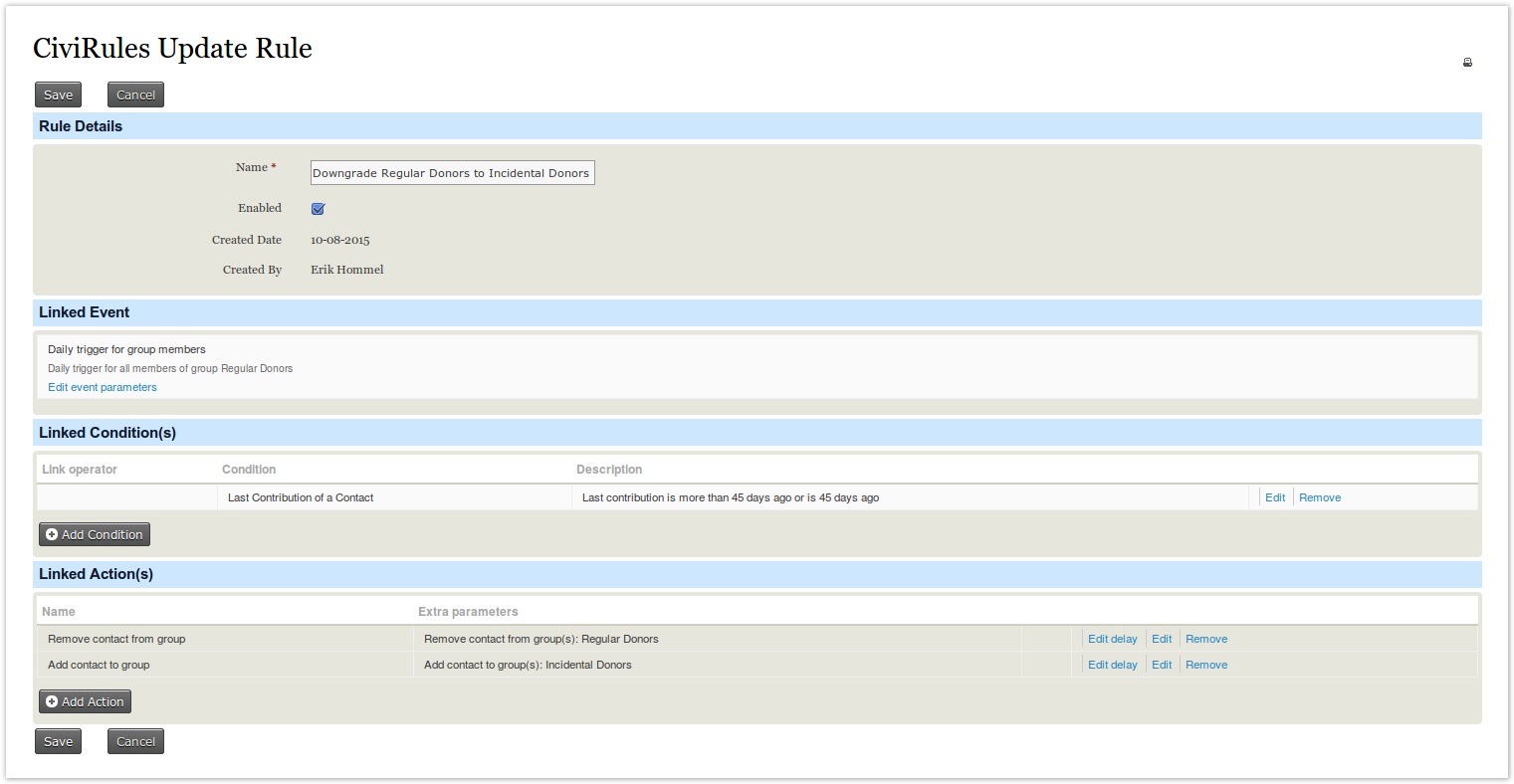Remove the Remove contact from group action

[1205, 639]
